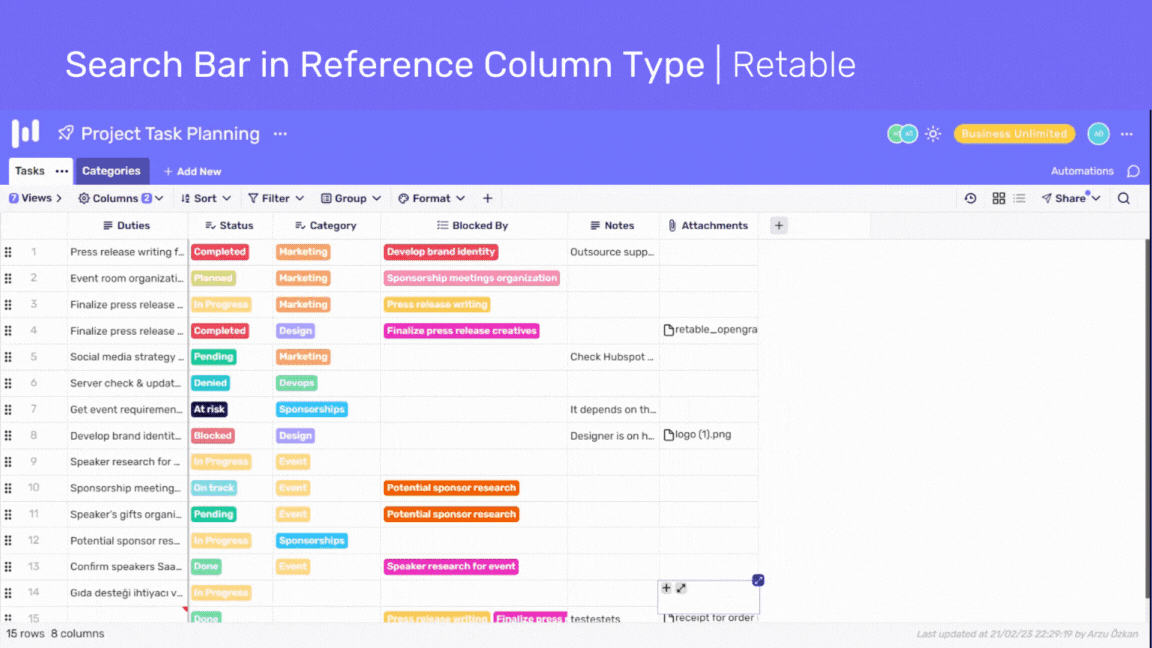
Task: Click the Duties column header
Action: [x=127, y=226]
